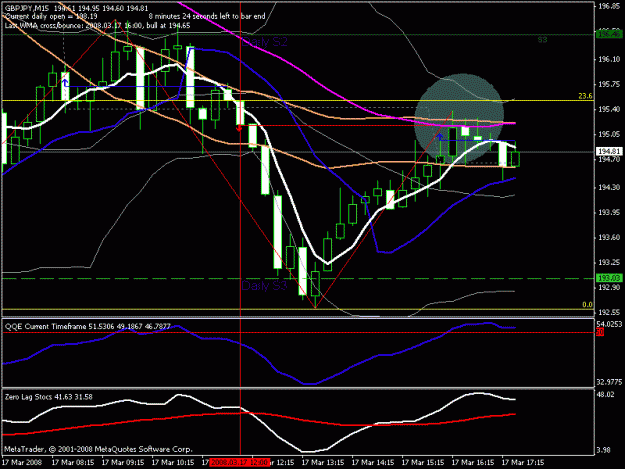Click the GBPJPY,M15 symbol title text
Screen dimensions: 625x469
coord(27,8)
